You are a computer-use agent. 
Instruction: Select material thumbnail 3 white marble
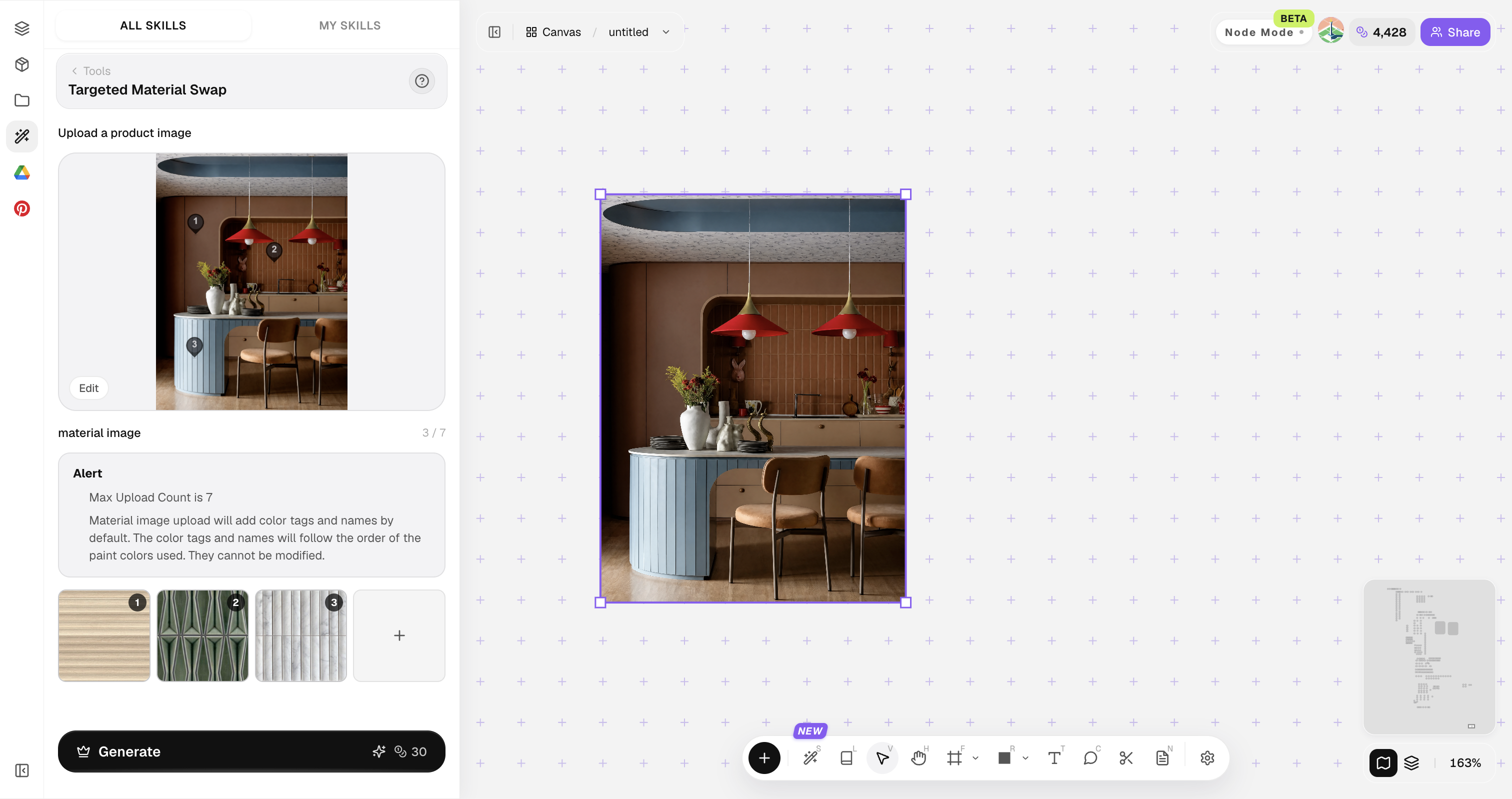click(x=301, y=636)
